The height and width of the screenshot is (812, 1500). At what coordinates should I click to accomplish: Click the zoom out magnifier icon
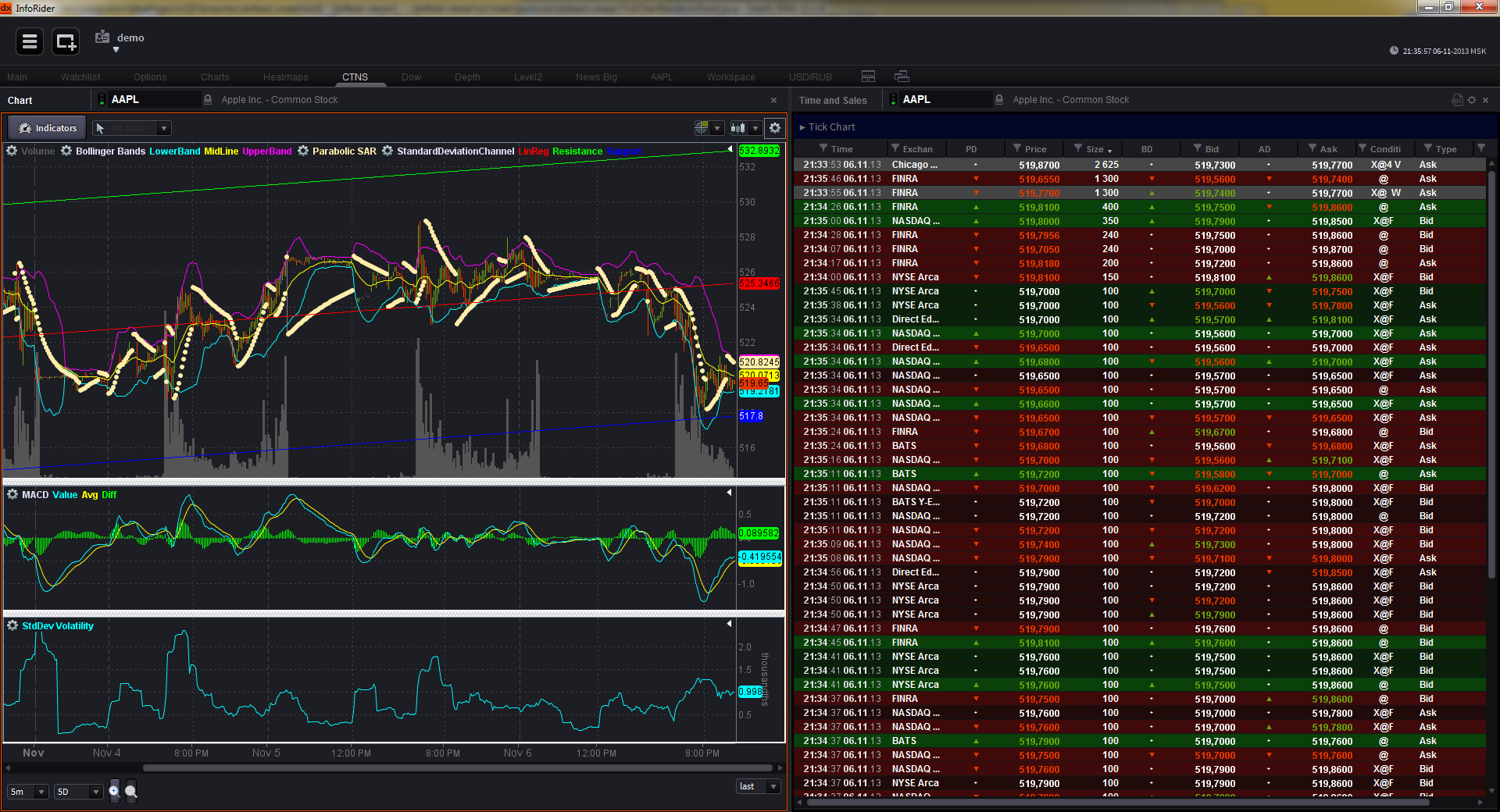point(130,792)
